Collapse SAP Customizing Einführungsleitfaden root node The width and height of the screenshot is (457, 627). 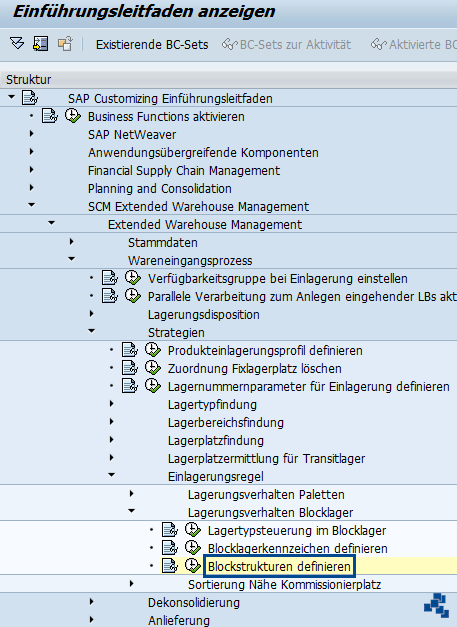coord(12,97)
